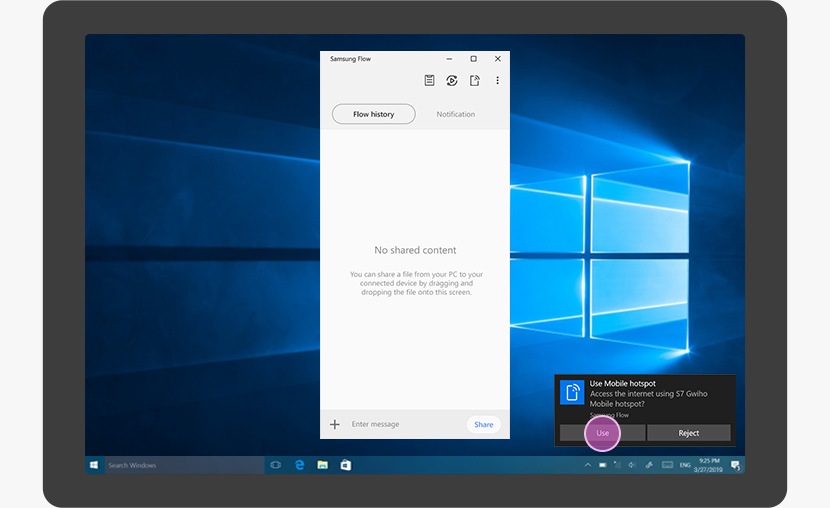
Task: Open the Action Center notifications icon
Action: pyautogui.click(x=735, y=465)
